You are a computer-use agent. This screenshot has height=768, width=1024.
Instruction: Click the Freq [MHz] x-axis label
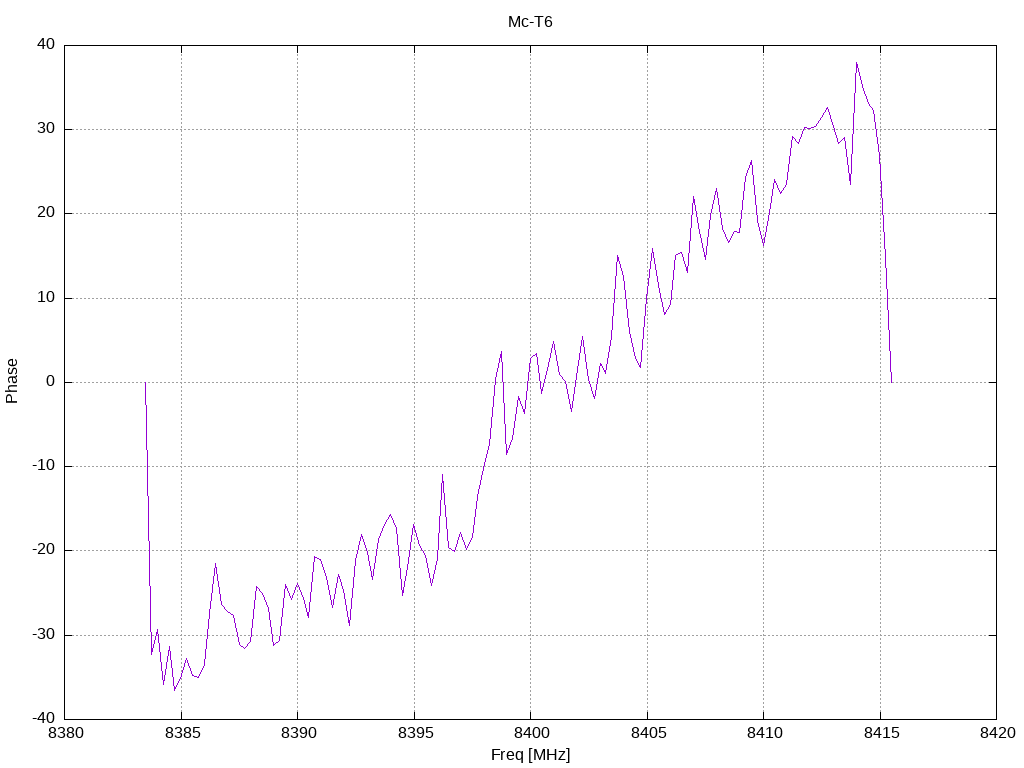(x=530, y=755)
